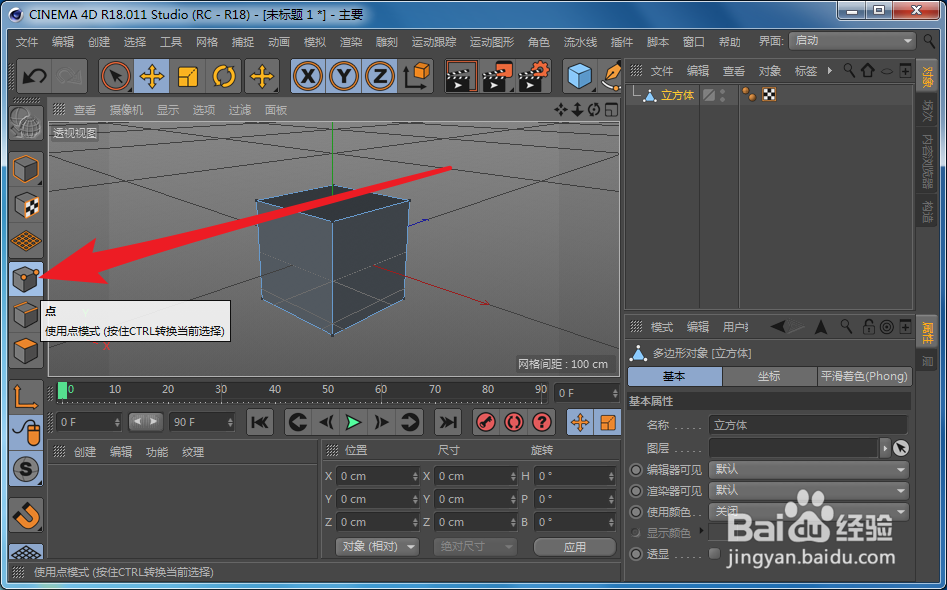
Task: Click the layer picker arrow next to 图层
Action: [900, 448]
